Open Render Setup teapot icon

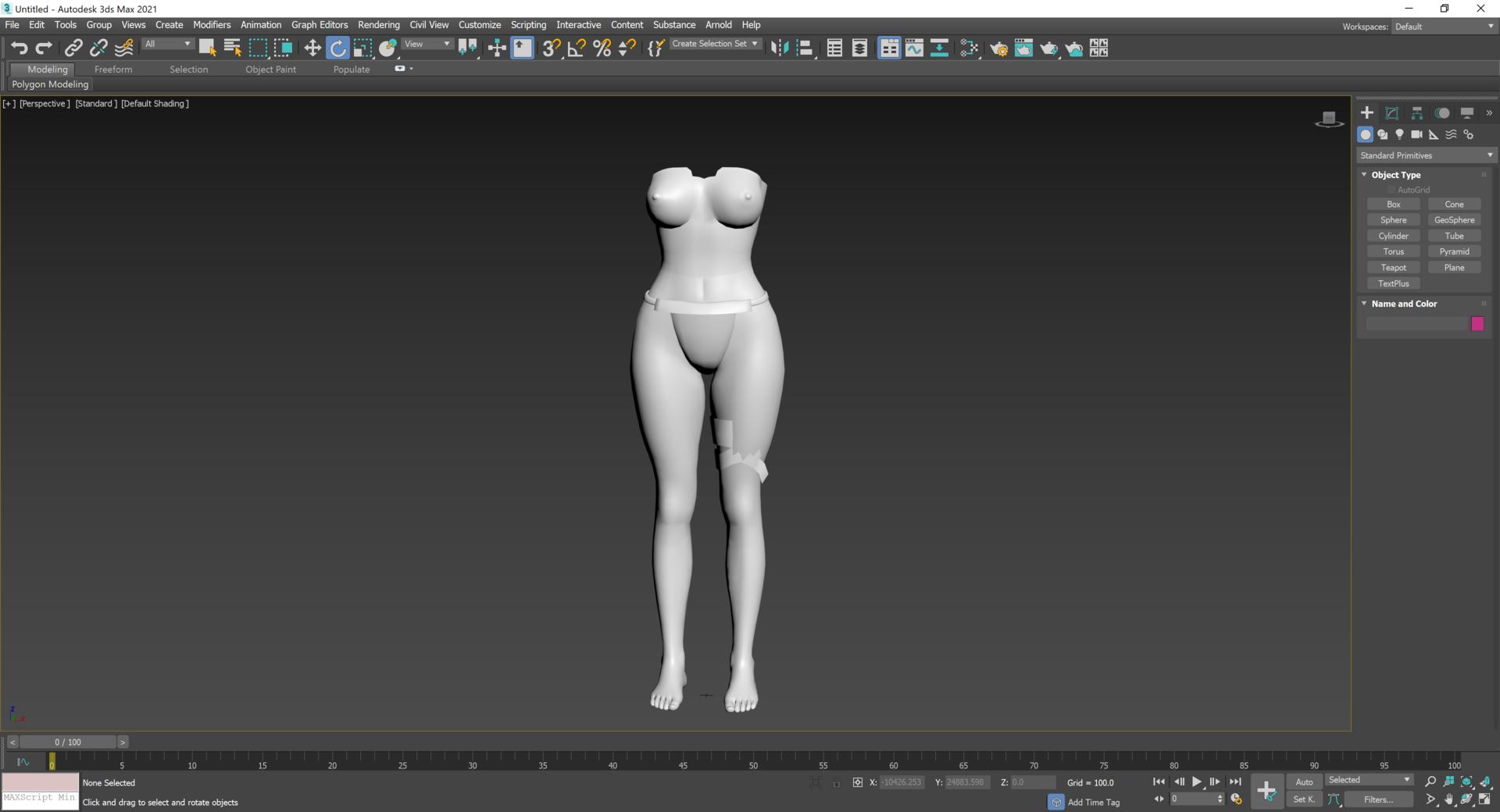click(998, 48)
